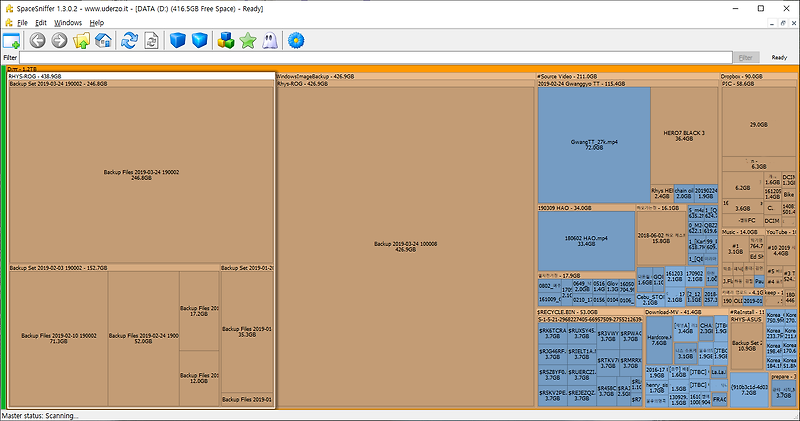
Task: Open the Windows menu
Action: click(x=68, y=23)
